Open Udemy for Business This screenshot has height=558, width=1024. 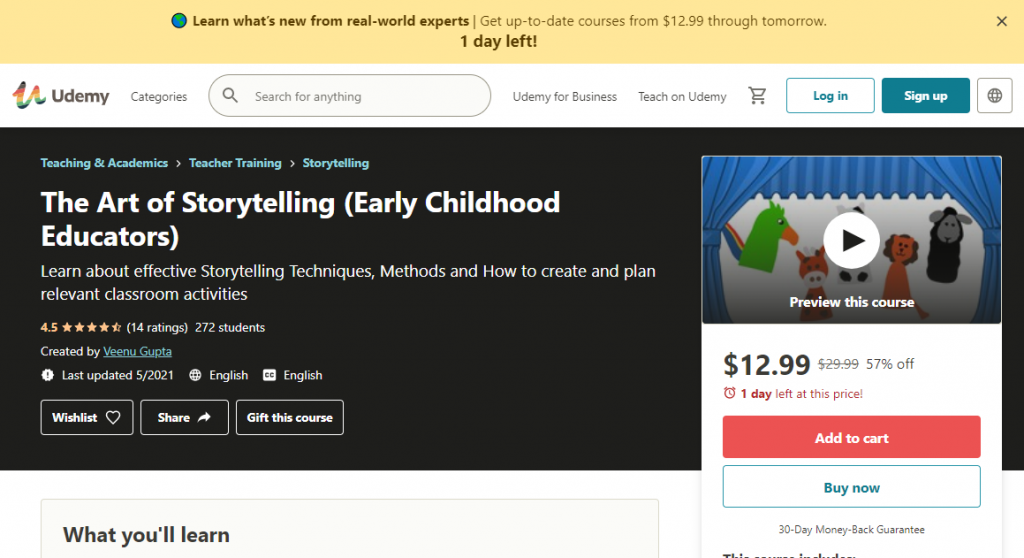point(565,97)
